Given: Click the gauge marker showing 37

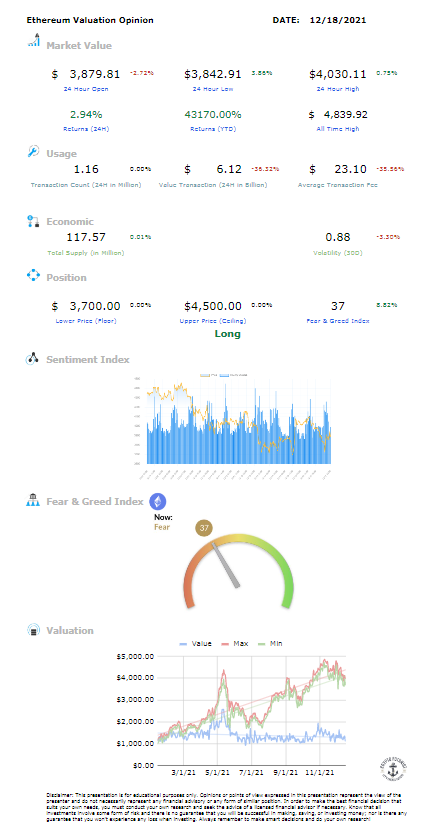Looking at the screenshot, I should tap(204, 528).
